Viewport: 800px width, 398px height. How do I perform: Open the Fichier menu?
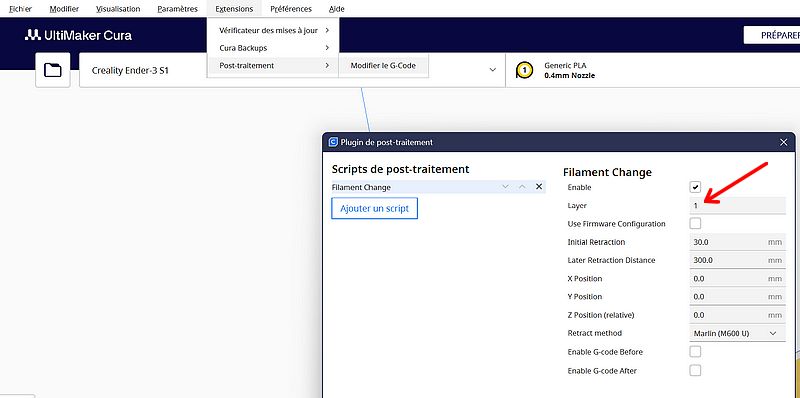click(x=20, y=9)
